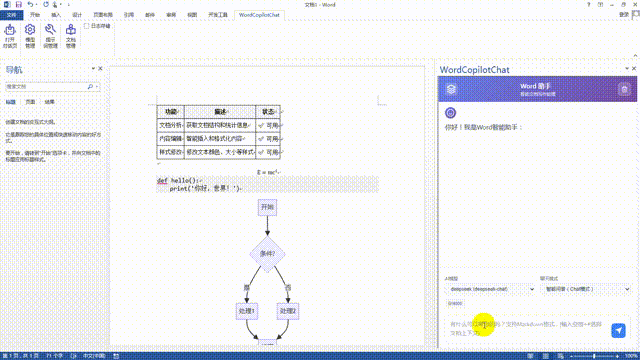Screen dimensions: 640x360
Task: Click the zoom slider handle in status bar
Action: pyautogui.click(x=594, y=356)
